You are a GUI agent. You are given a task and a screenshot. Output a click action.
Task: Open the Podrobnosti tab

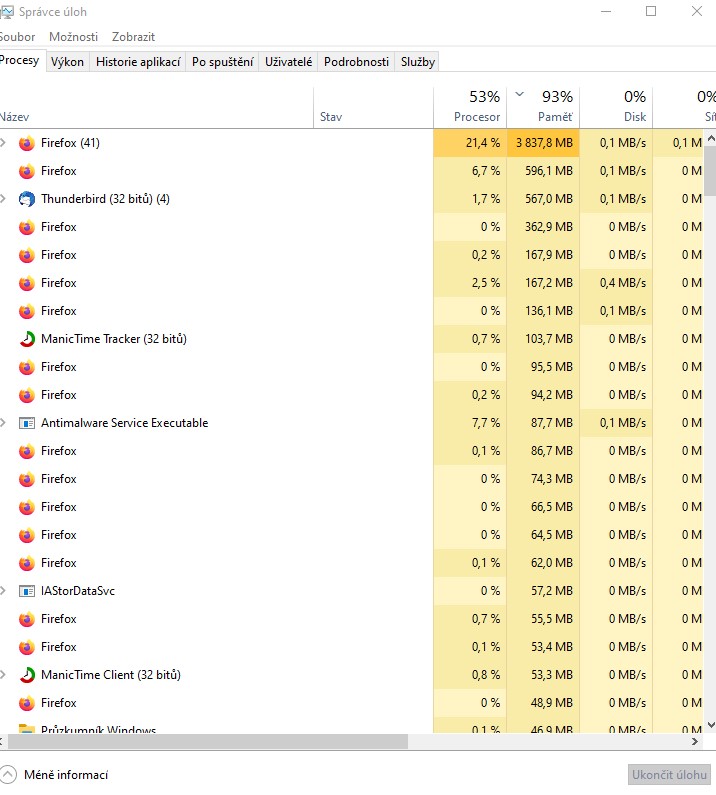[x=356, y=62]
